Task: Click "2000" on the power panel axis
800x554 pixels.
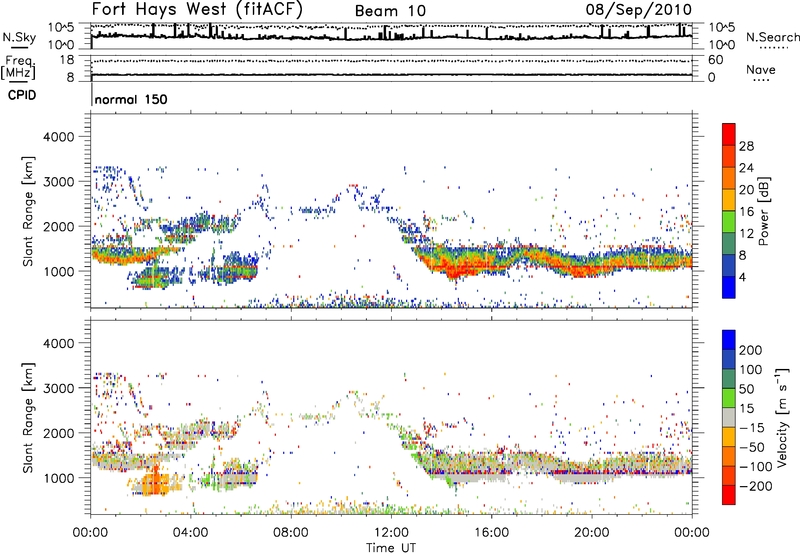Action: (58, 226)
